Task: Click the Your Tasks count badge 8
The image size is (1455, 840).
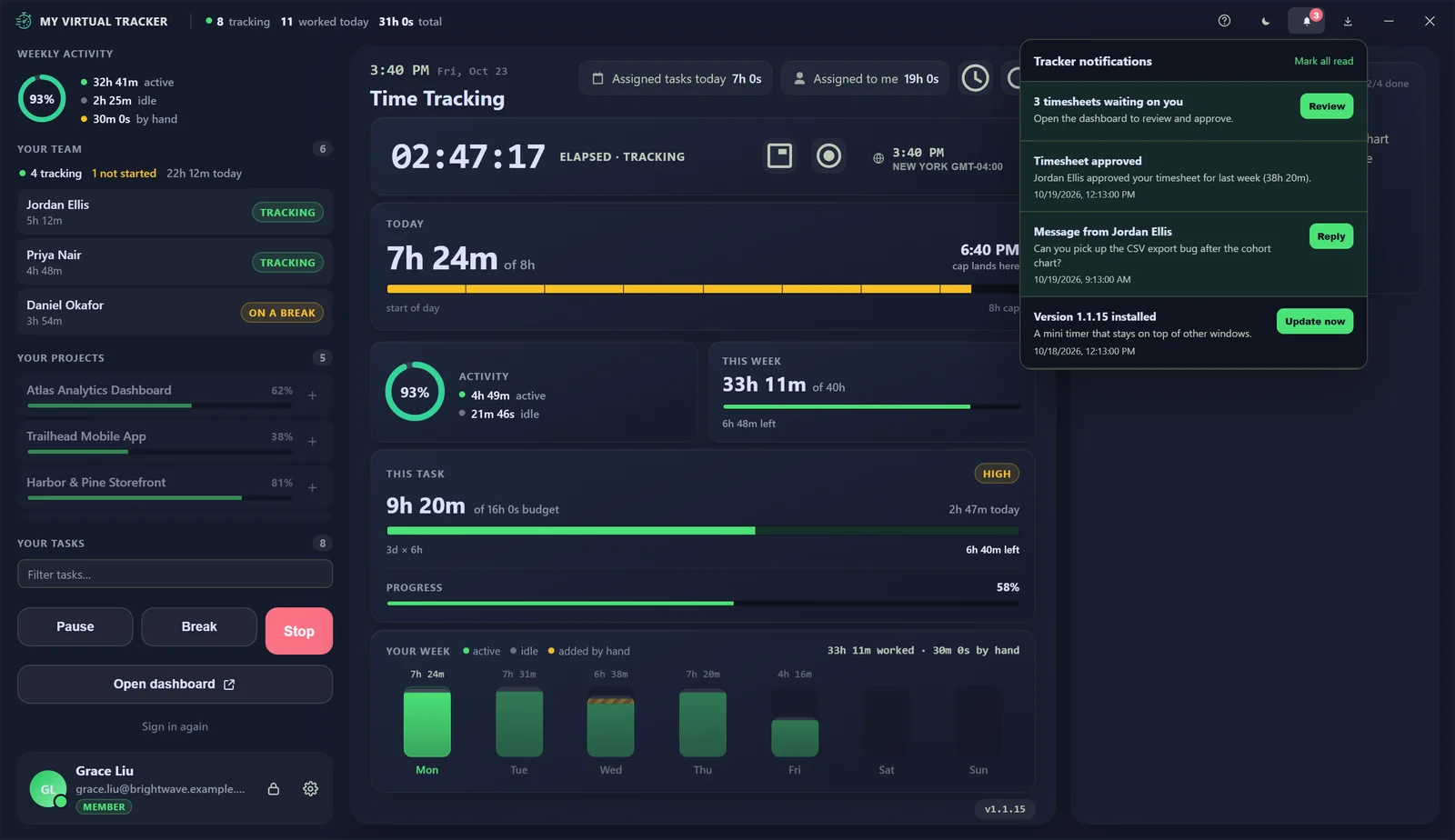Action: [323, 544]
